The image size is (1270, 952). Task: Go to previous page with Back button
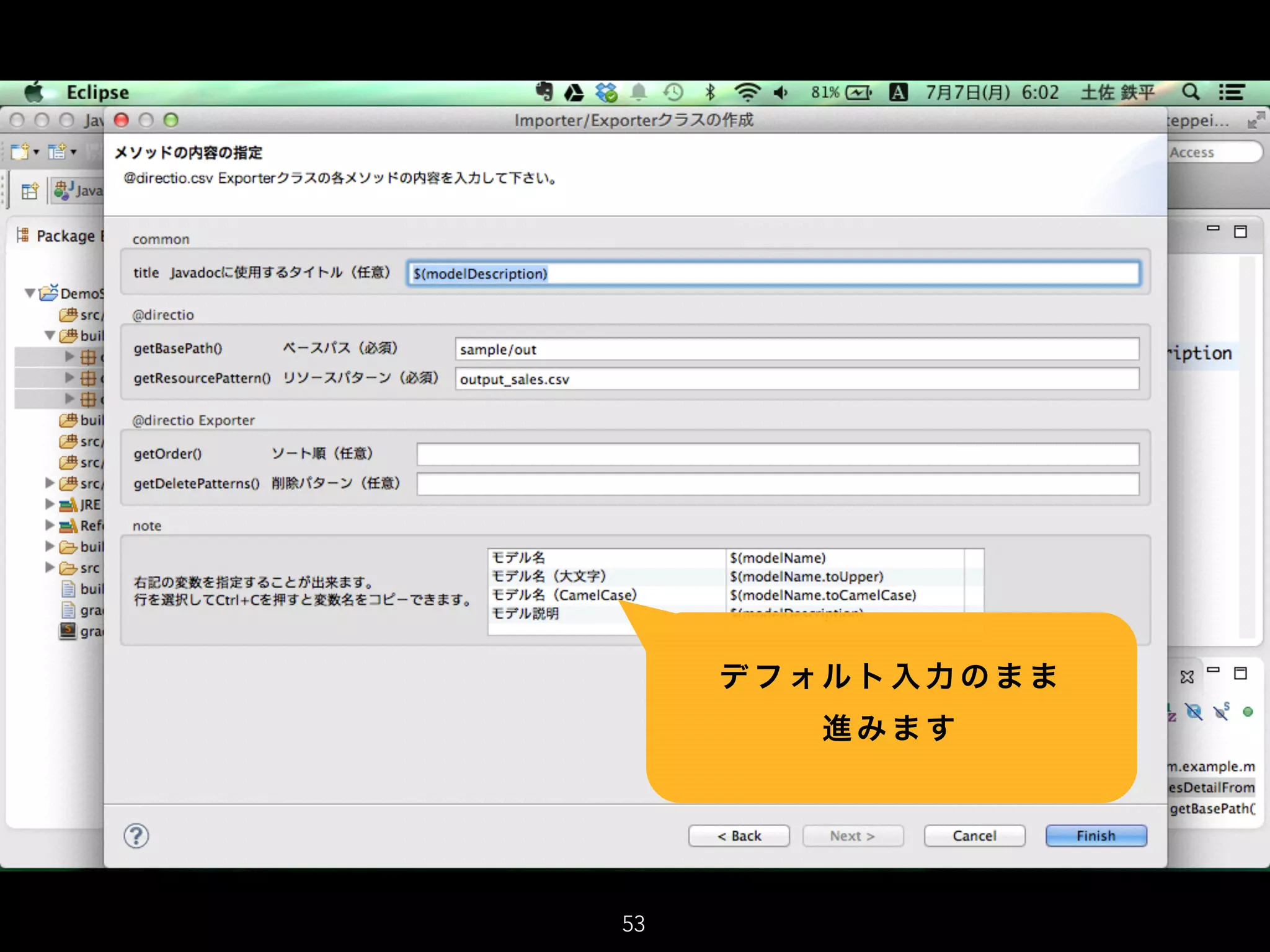tap(739, 835)
